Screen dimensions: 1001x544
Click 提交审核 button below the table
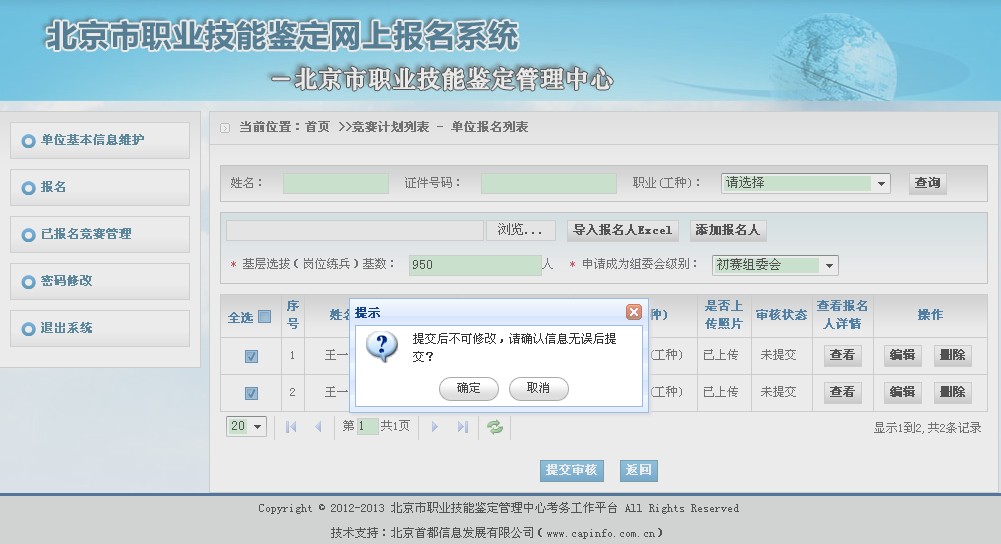tap(571, 470)
